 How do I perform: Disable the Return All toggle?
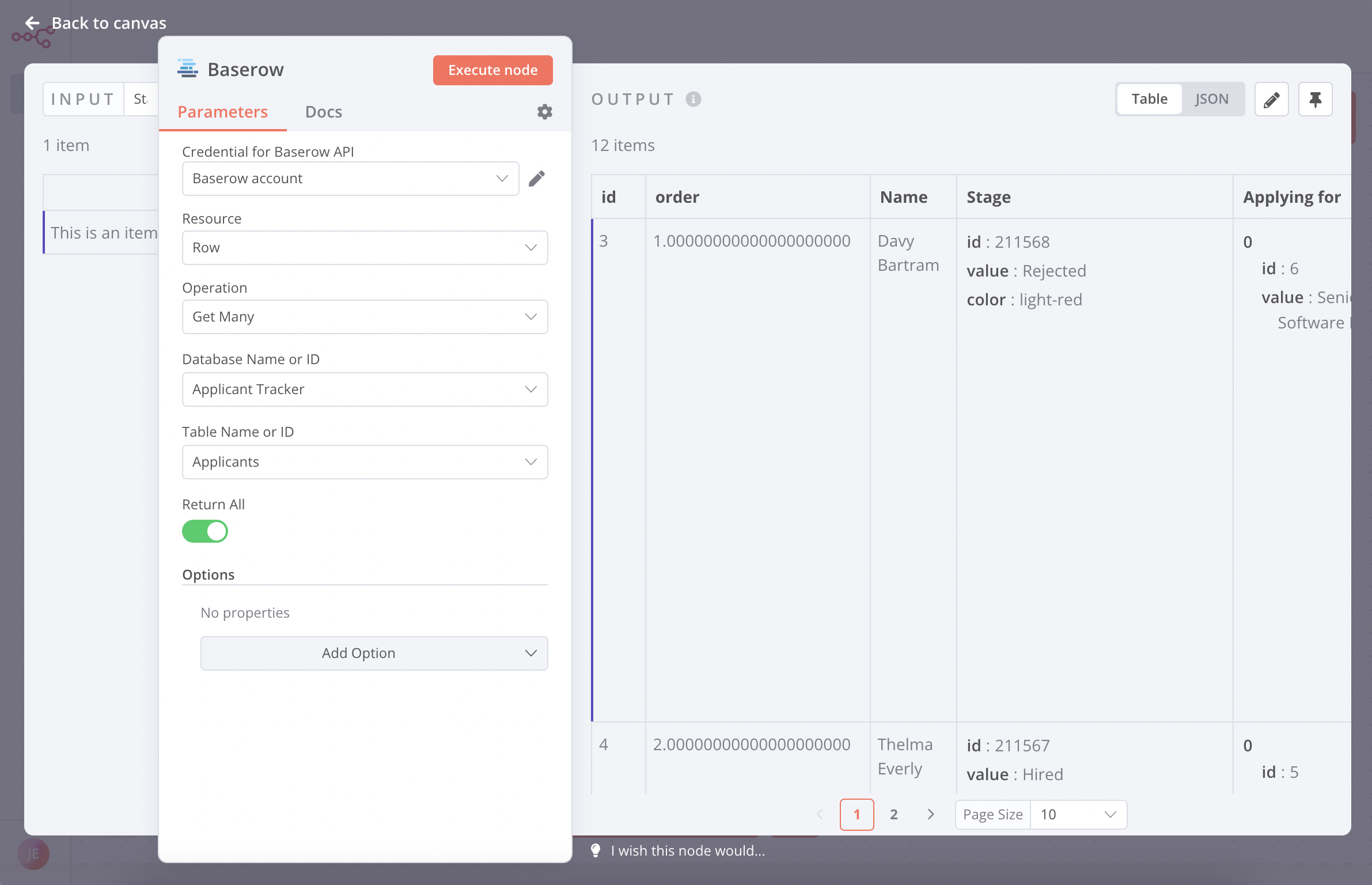click(x=205, y=531)
